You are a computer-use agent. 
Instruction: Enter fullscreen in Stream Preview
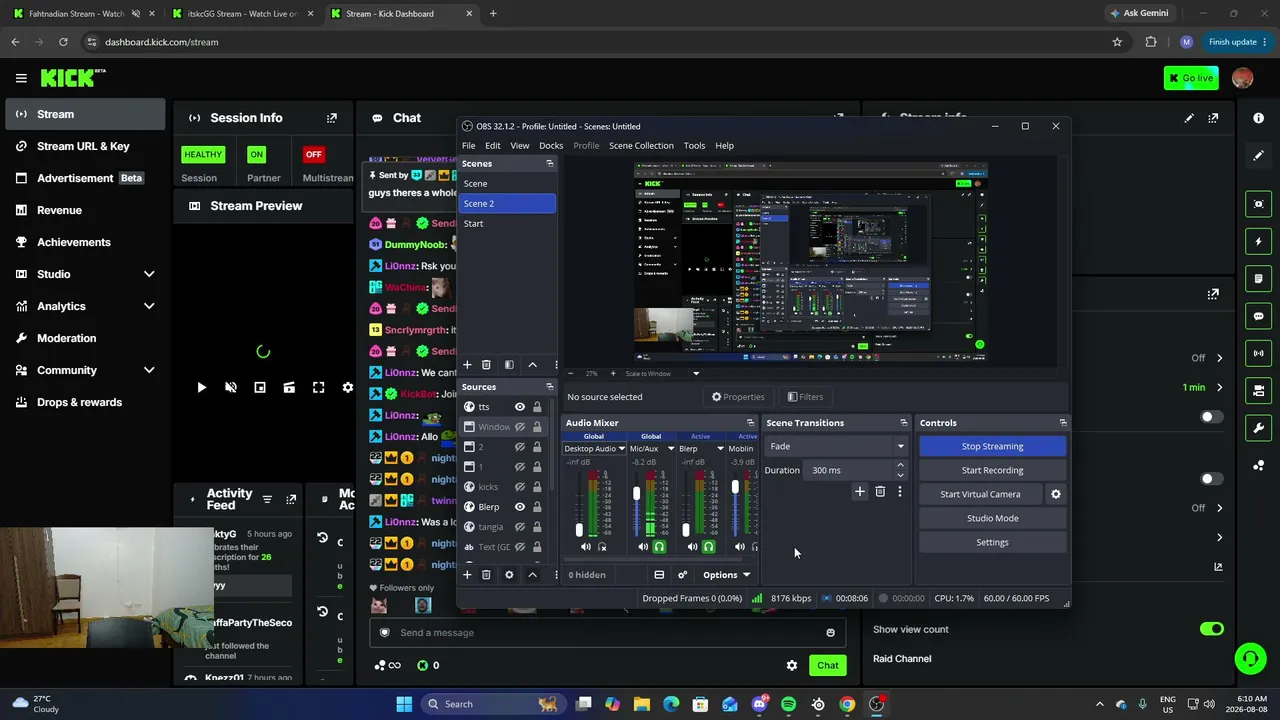318,388
